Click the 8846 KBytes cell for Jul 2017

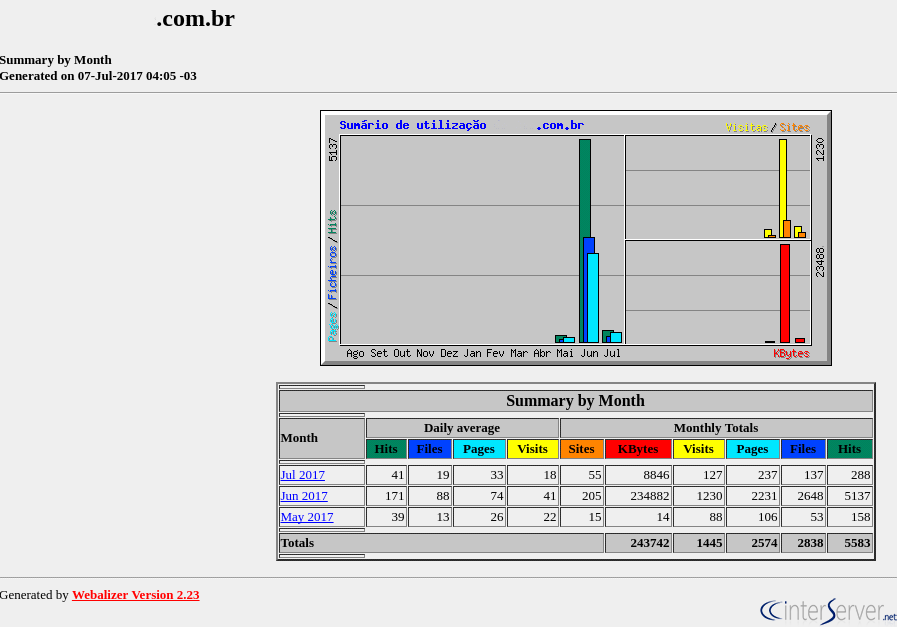tap(638, 475)
